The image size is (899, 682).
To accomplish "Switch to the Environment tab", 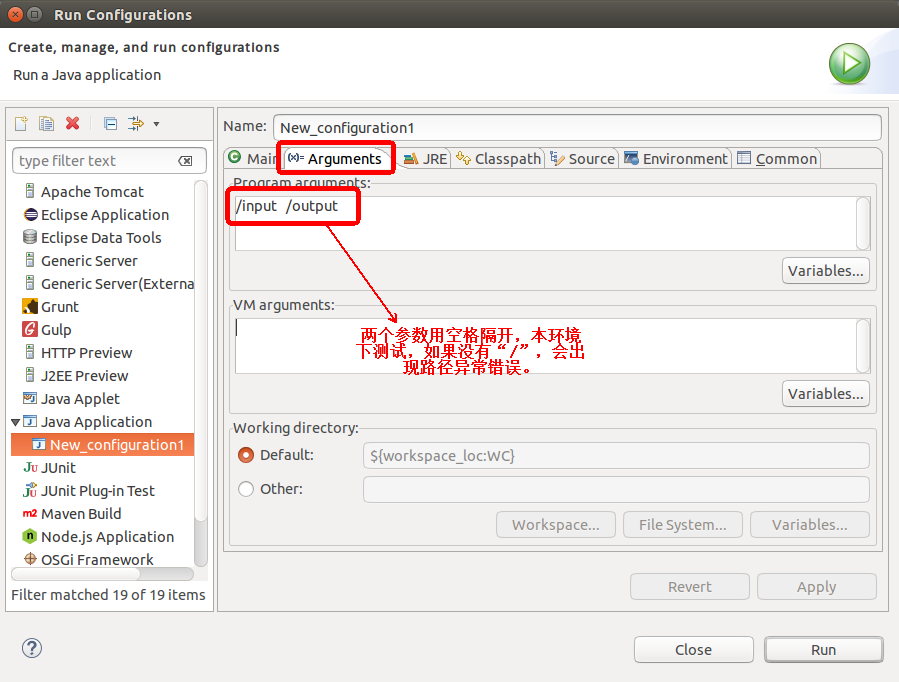I will (676, 159).
